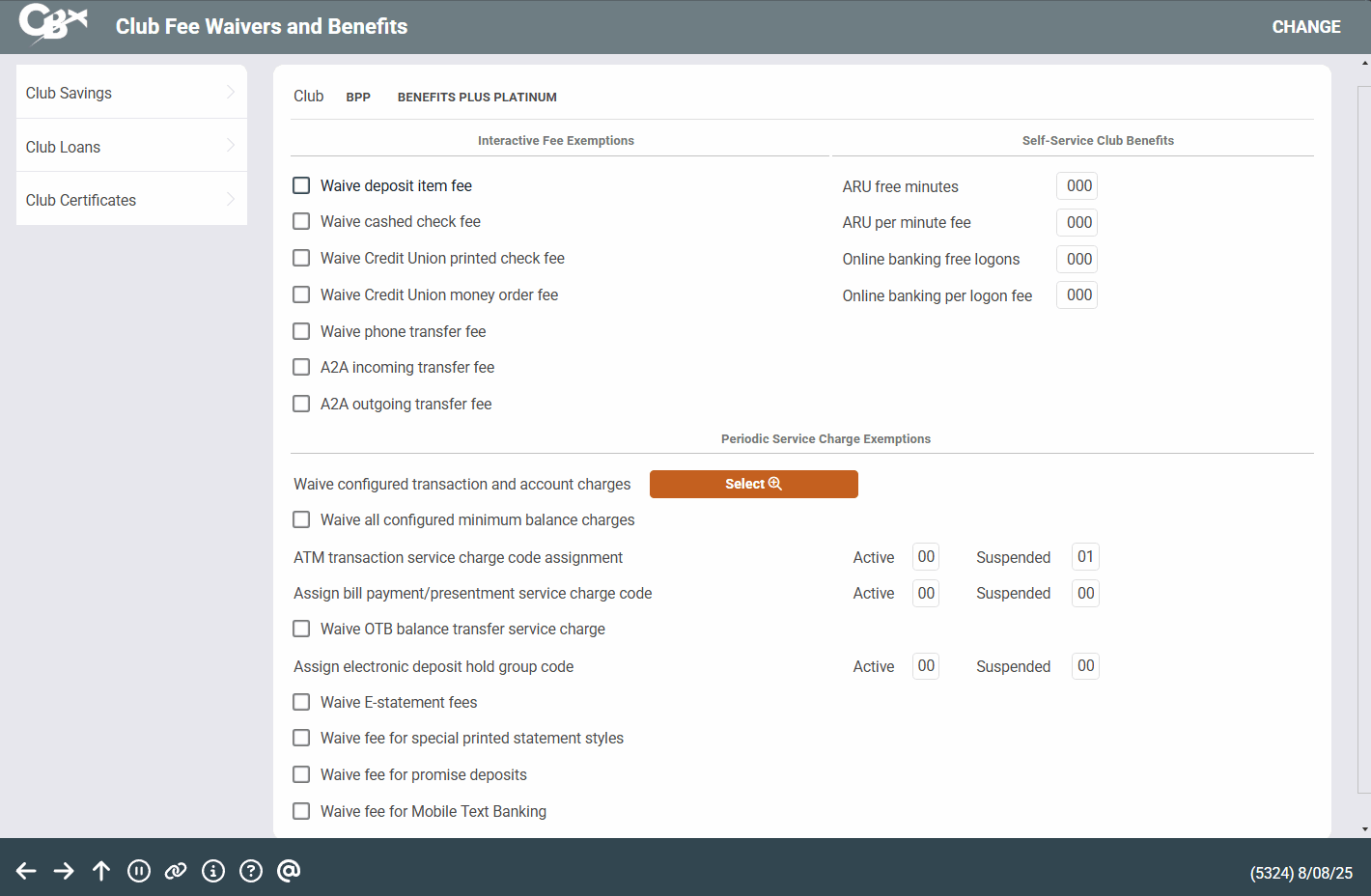Click the pause circle icon
This screenshot has width=1371, height=896.
[139, 871]
